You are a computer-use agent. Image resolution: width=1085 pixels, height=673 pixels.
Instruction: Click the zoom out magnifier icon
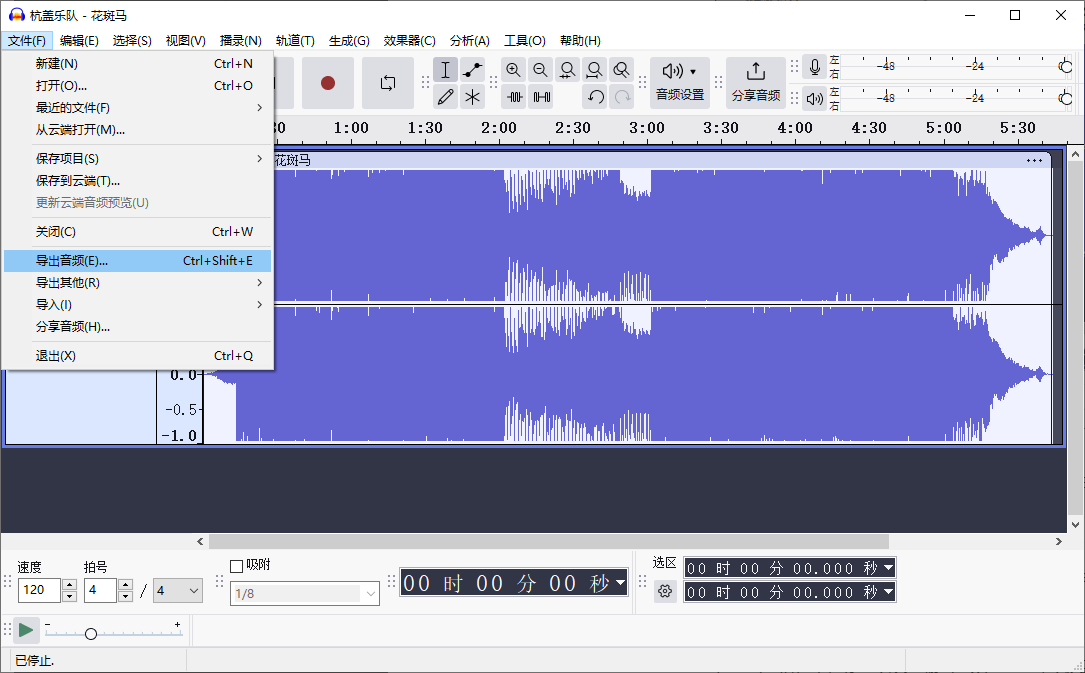pos(541,70)
